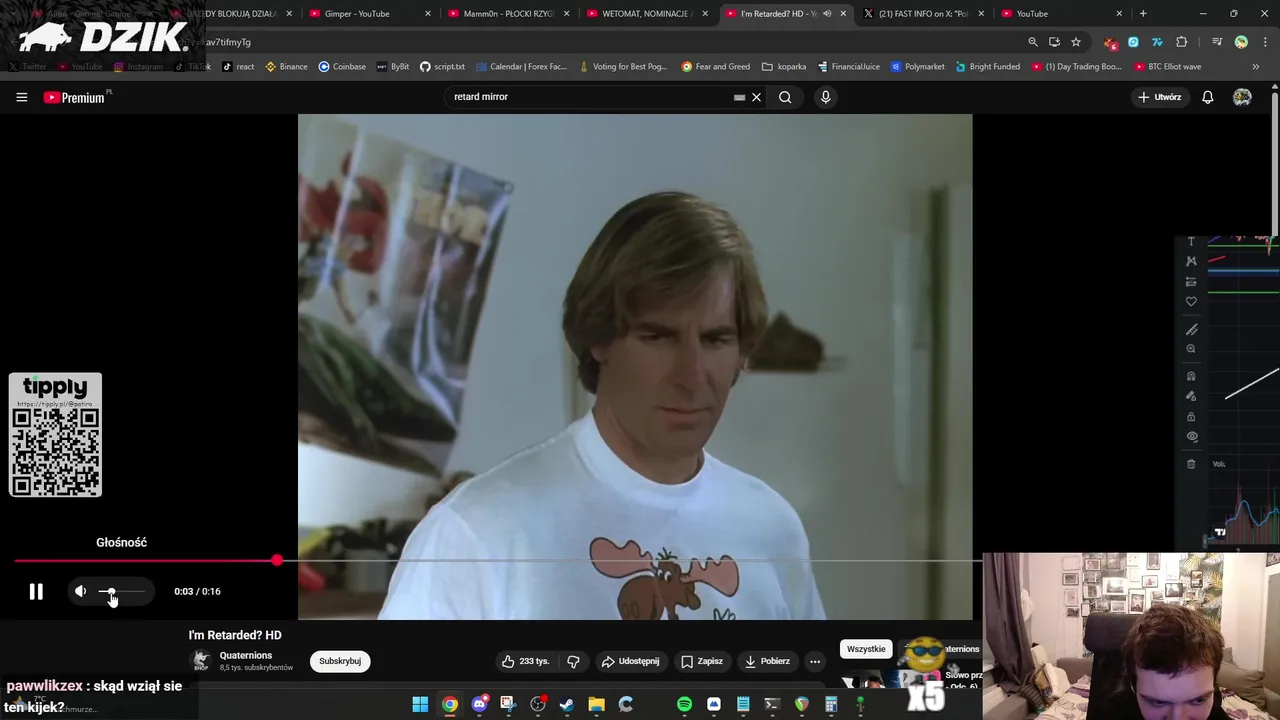Open YouTube notifications bell
This screenshot has height=720, width=1280.
click(1208, 97)
